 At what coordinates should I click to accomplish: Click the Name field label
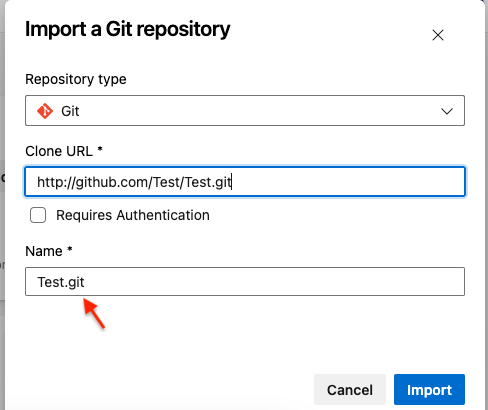(44, 251)
